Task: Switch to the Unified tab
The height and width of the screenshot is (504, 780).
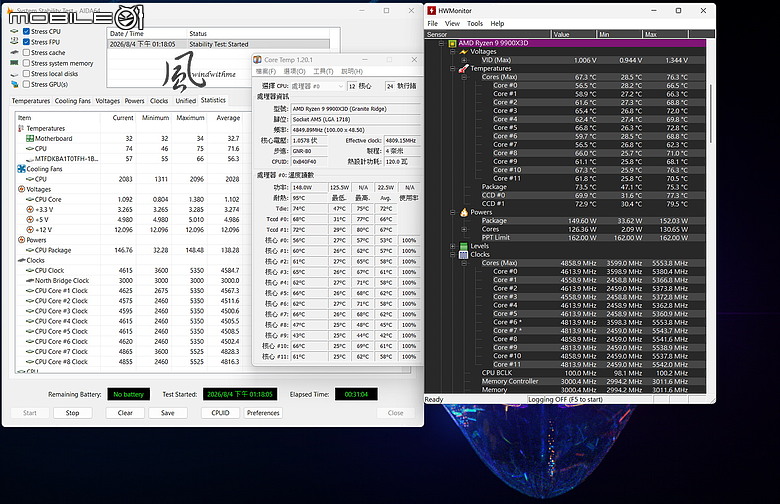Action: click(x=186, y=101)
